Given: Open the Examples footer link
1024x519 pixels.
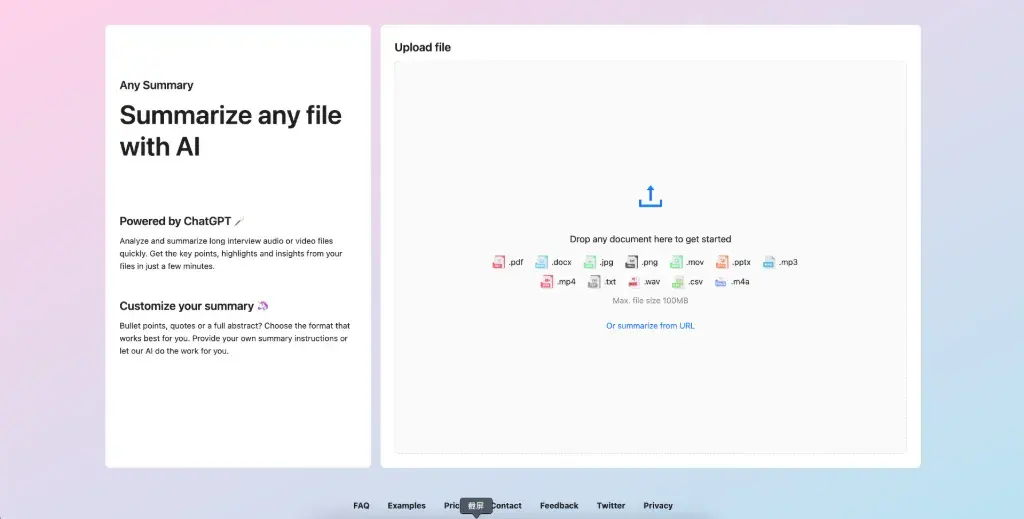Looking at the screenshot, I should (x=406, y=505).
